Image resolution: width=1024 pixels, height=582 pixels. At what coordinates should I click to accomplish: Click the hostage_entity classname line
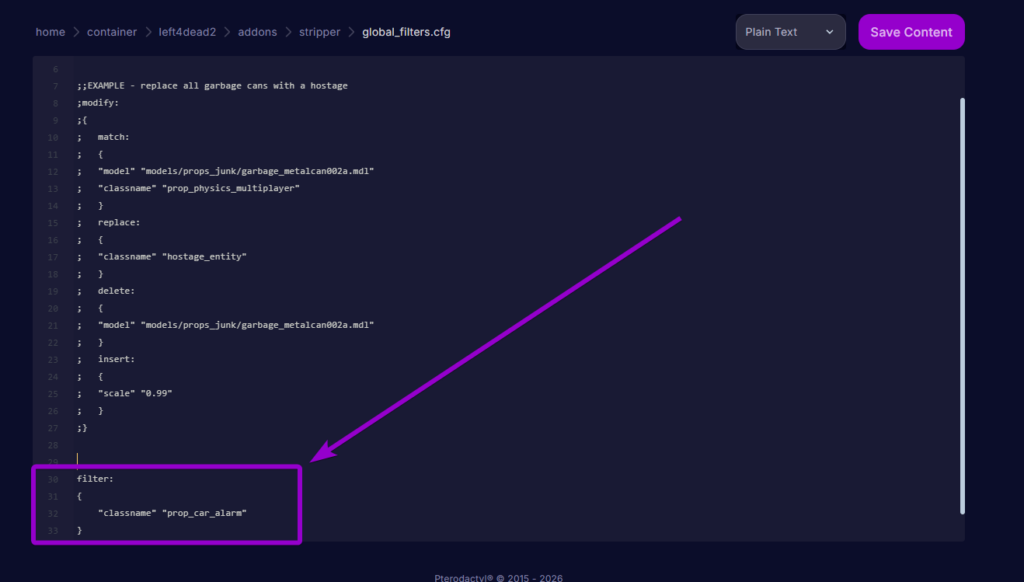pyautogui.click(x=175, y=256)
